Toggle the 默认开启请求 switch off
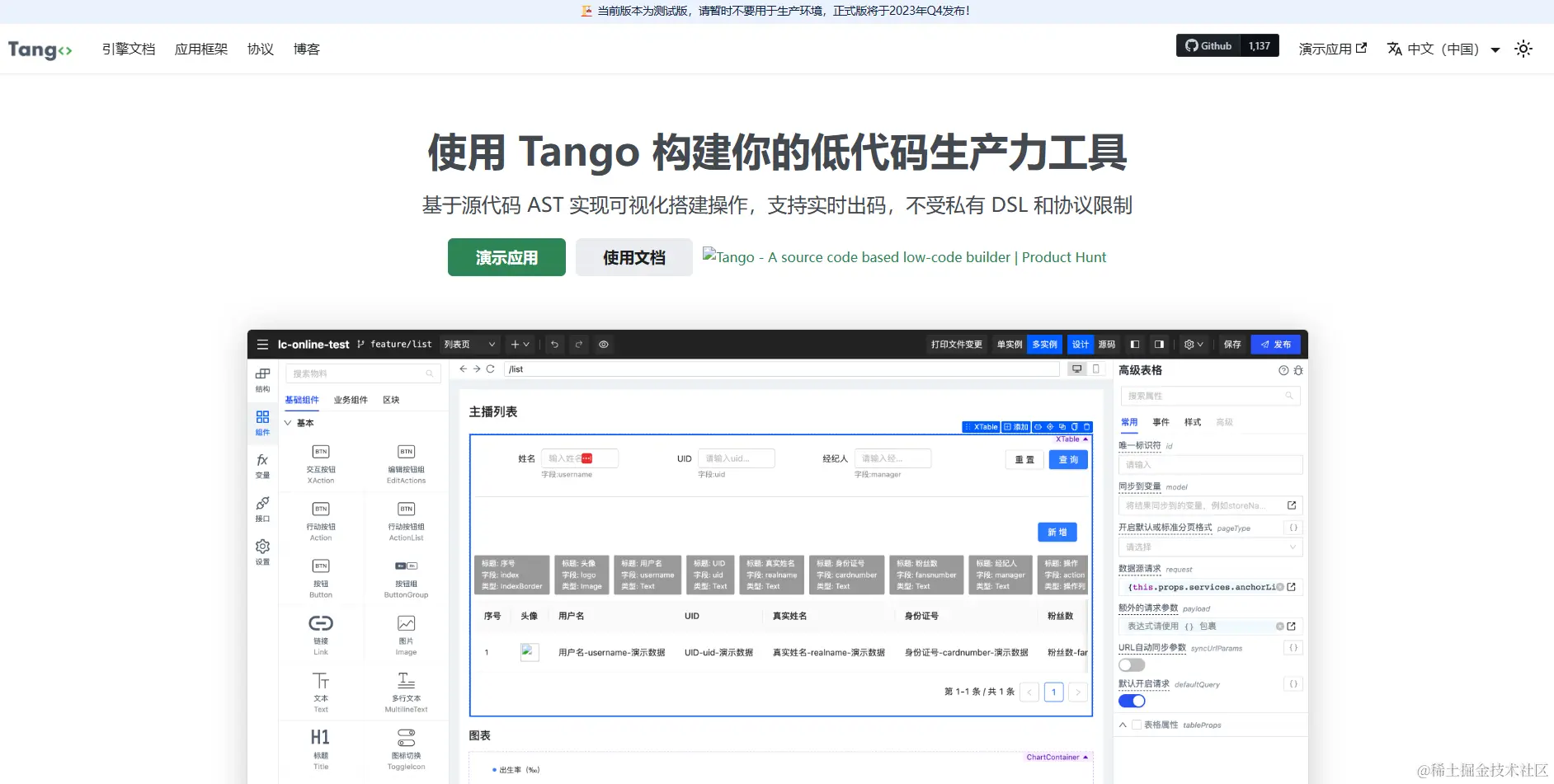This screenshot has width=1554, height=784. (1132, 701)
